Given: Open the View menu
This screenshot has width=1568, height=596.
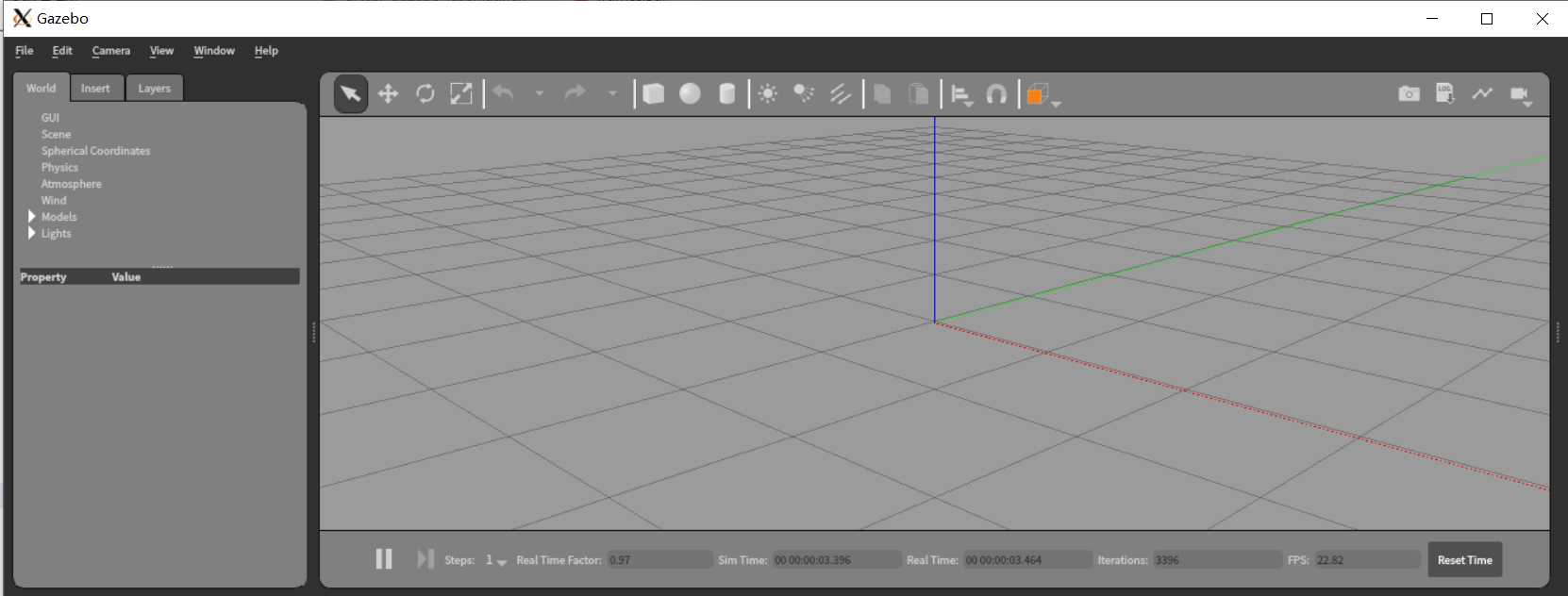Looking at the screenshot, I should point(161,51).
